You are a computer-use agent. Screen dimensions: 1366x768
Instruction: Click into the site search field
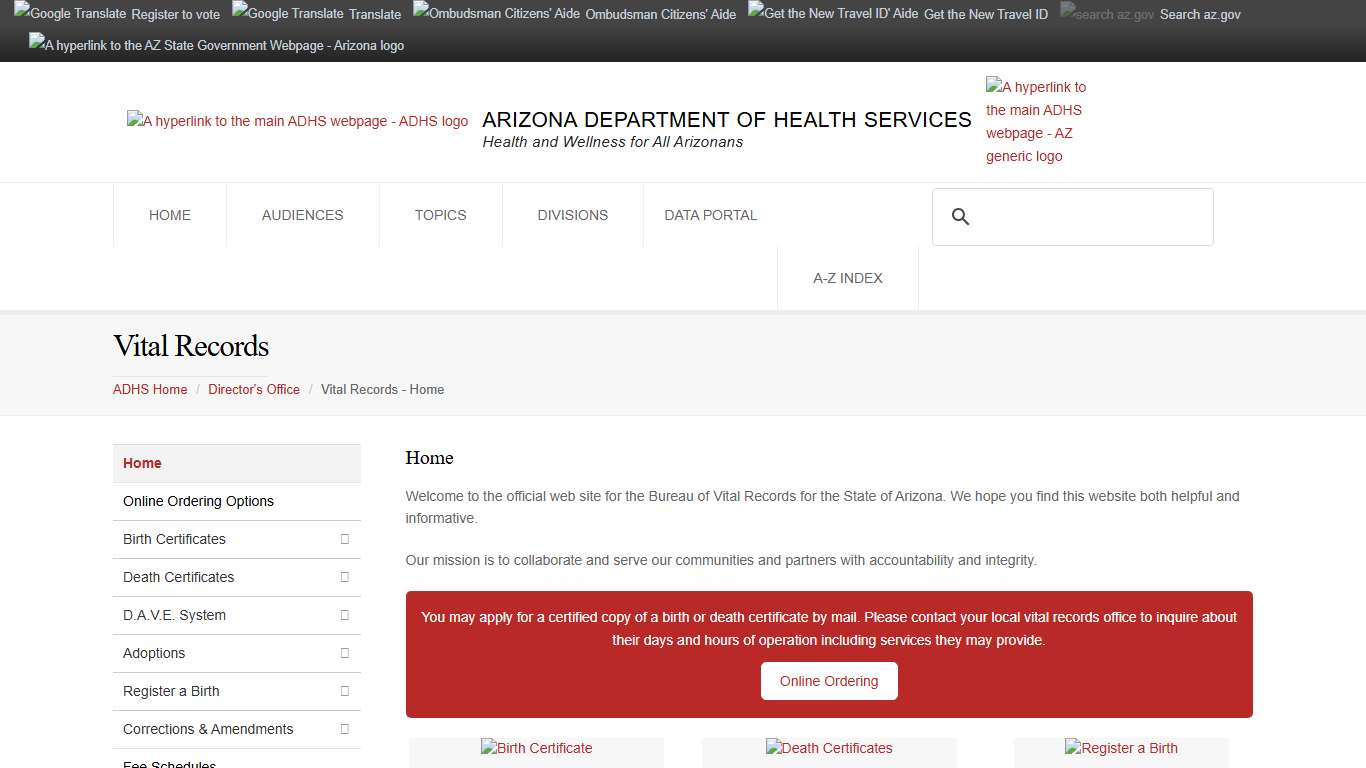[1090, 217]
